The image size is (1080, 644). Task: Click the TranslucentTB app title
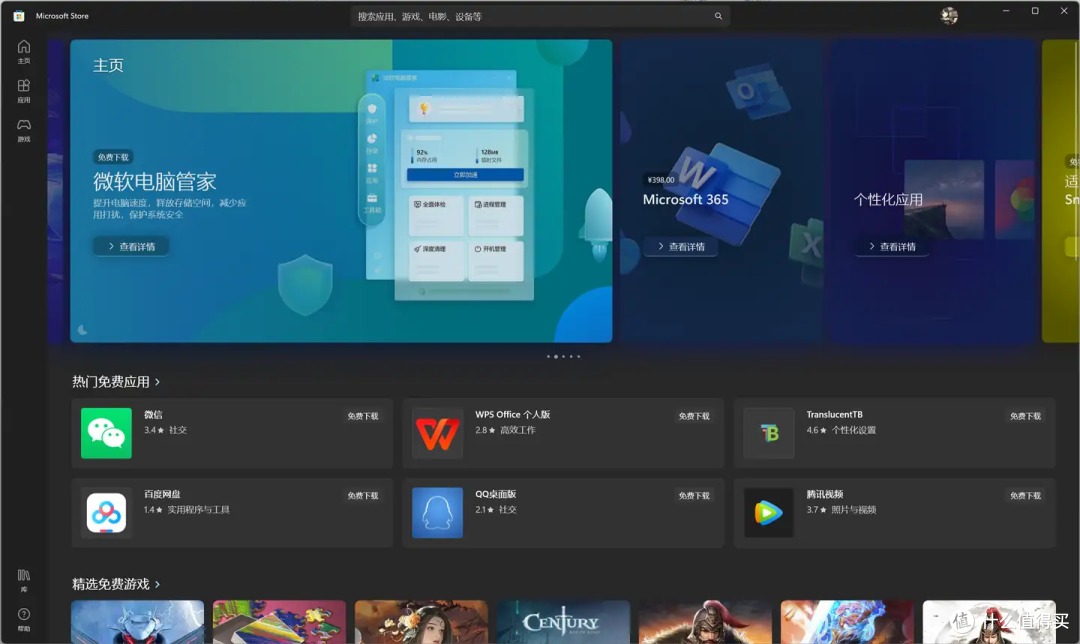[834, 415]
